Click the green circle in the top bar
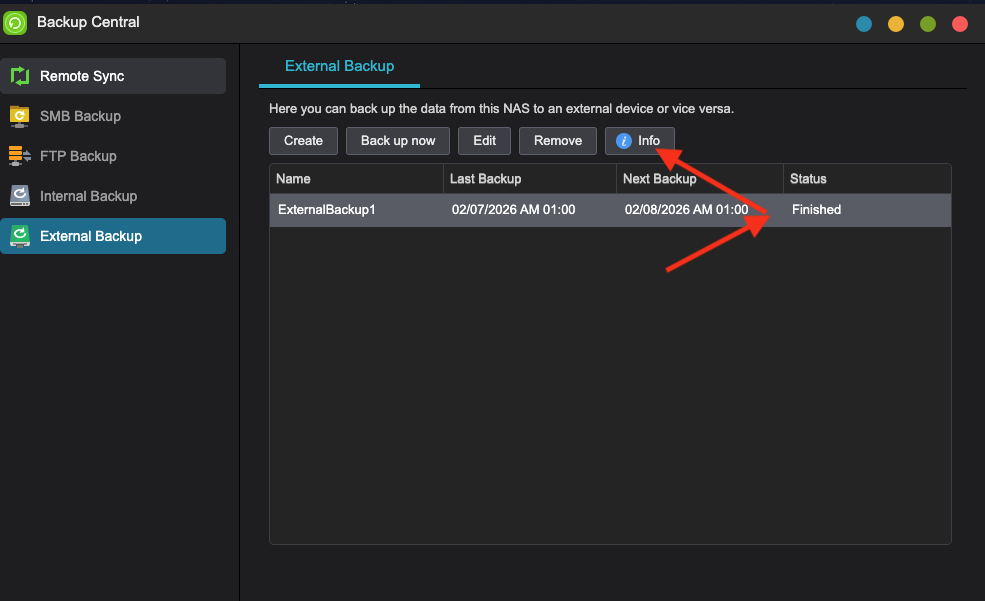This screenshot has height=601, width=985. 927,23
